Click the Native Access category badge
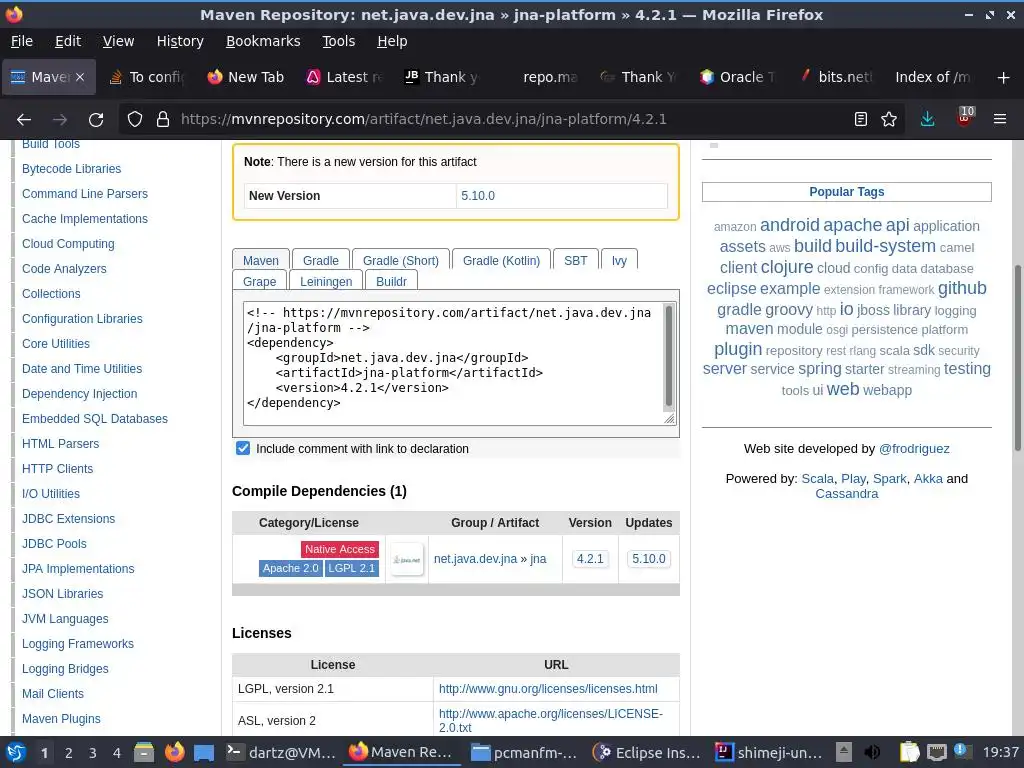 point(340,549)
